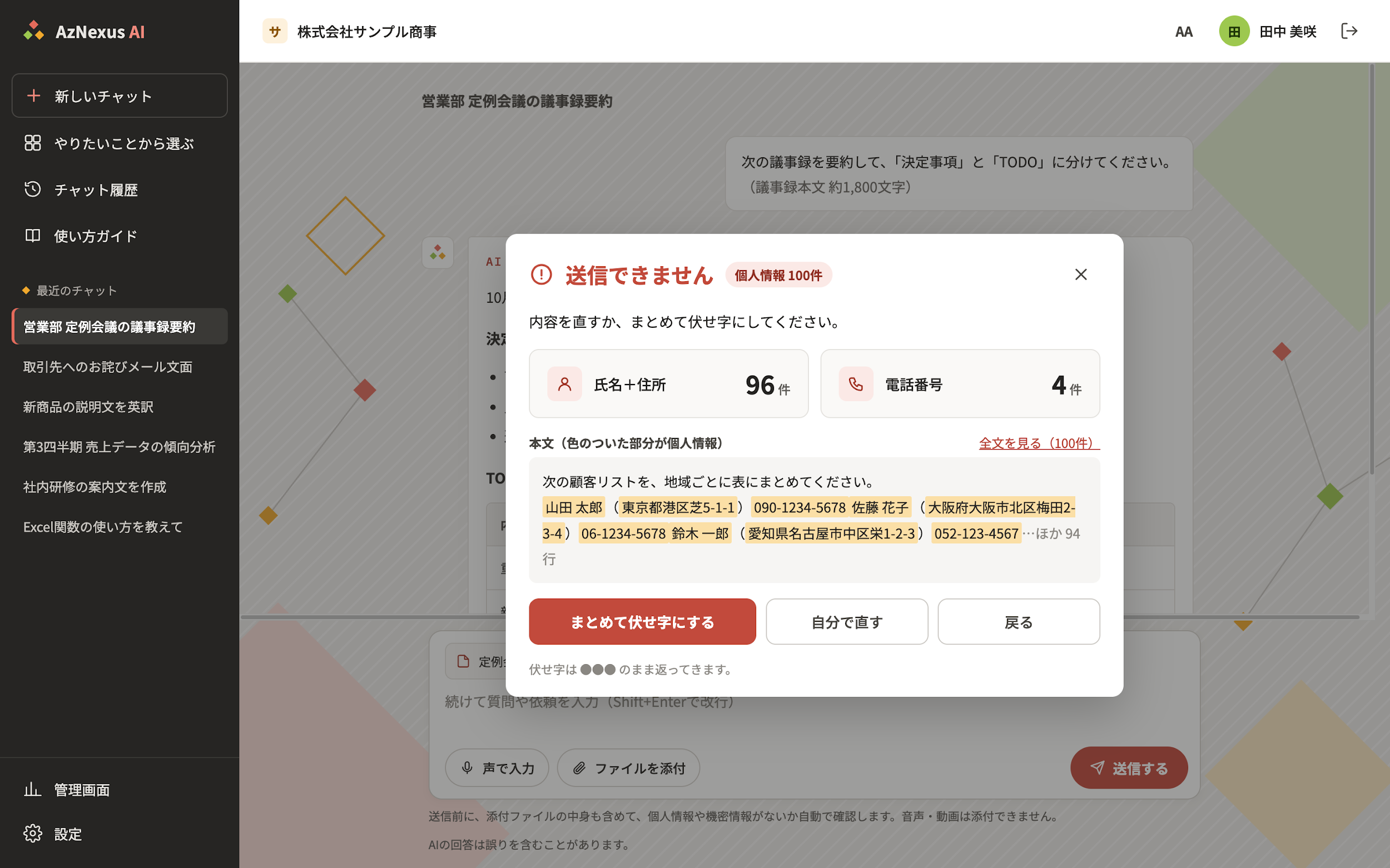Image resolution: width=1390 pixels, height=868 pixels.
Task: Click highlighted phone 052-123-4567
Action: (976, 533)
